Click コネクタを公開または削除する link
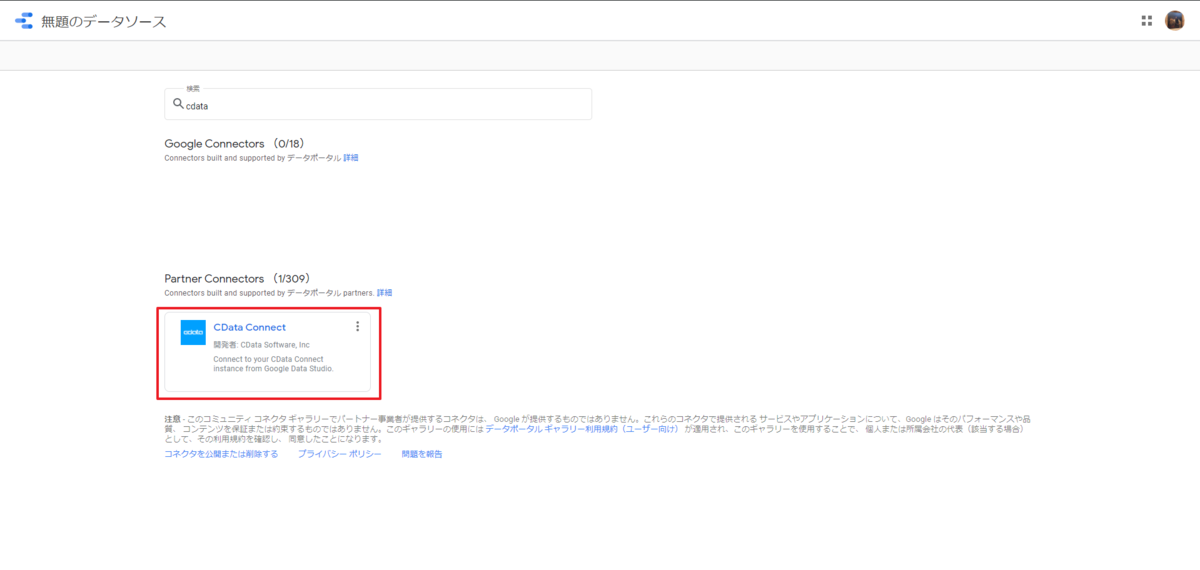This screenshot has height=570, width=1200. click(x=221, y=454)
